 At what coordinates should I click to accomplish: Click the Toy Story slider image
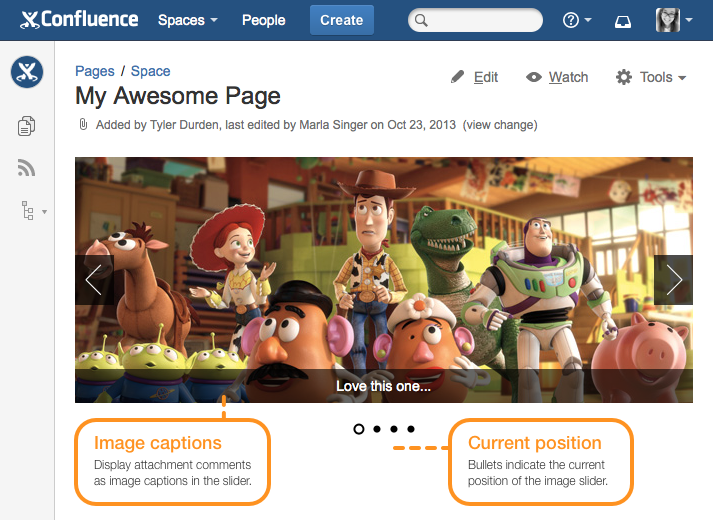(x=384, y=280)
